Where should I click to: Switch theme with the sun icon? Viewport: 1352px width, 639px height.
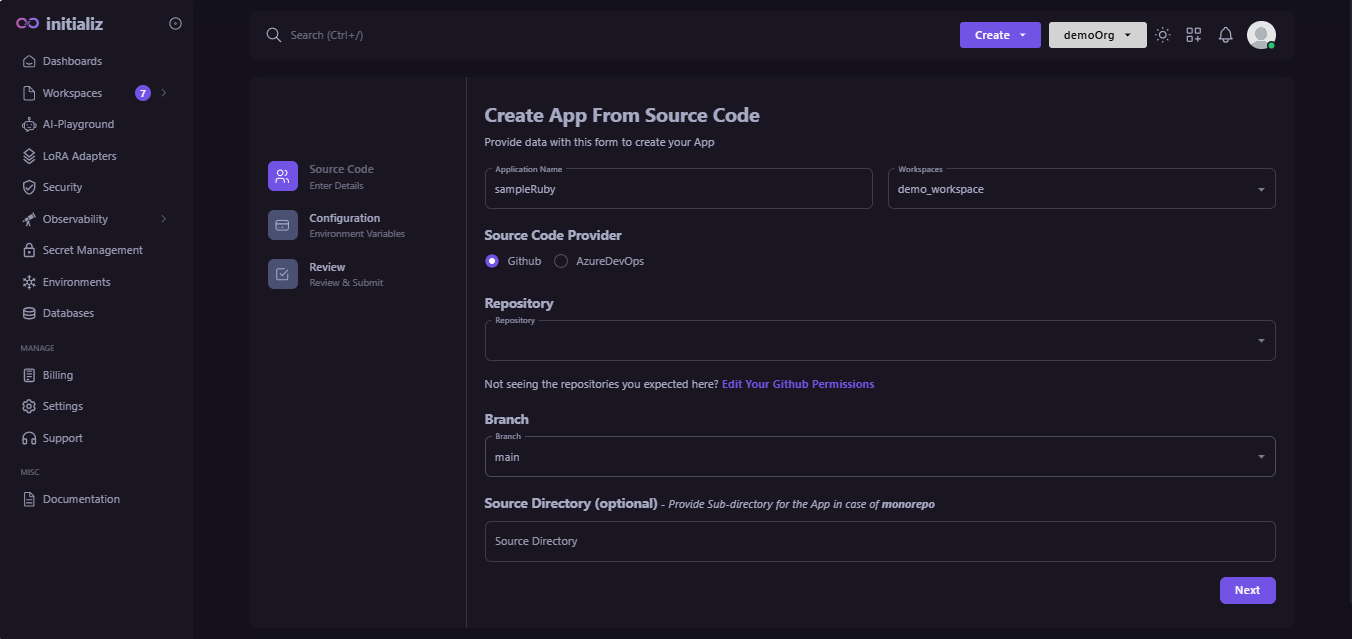point(1162,35)
